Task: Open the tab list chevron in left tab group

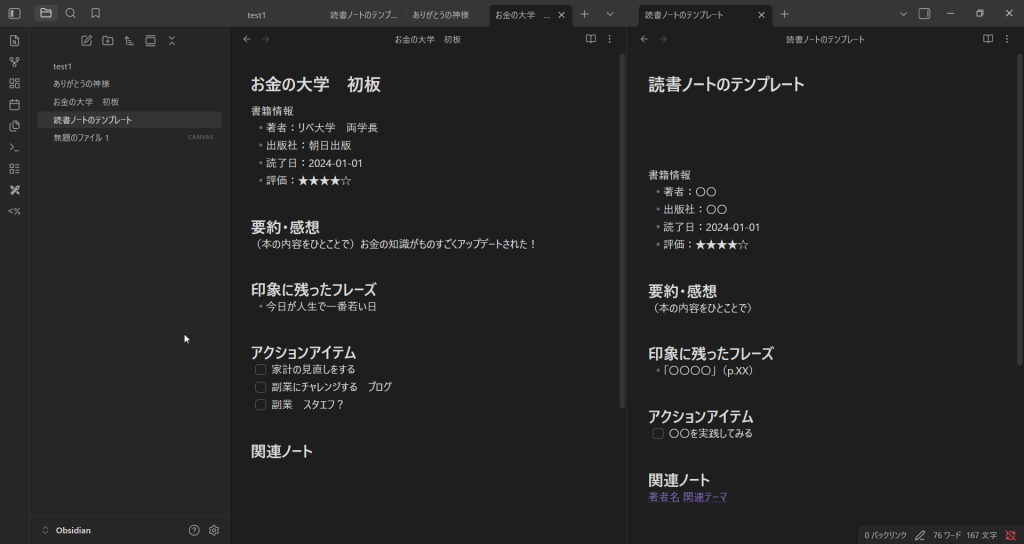Action: point(610,14)
